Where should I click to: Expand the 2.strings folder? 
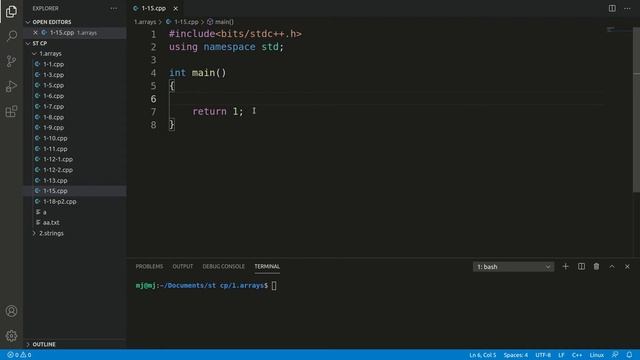click(x=51, y=233)
